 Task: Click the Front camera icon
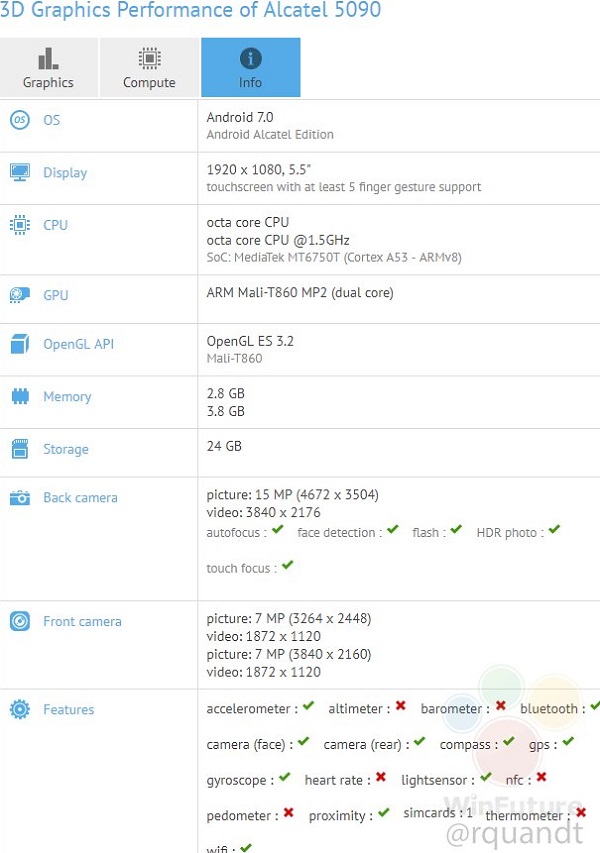pyautogui.click(x=19, y=621)
